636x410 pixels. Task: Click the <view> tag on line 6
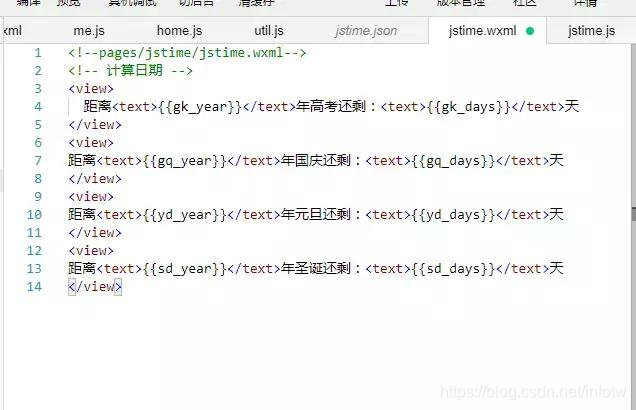point(91,143)
